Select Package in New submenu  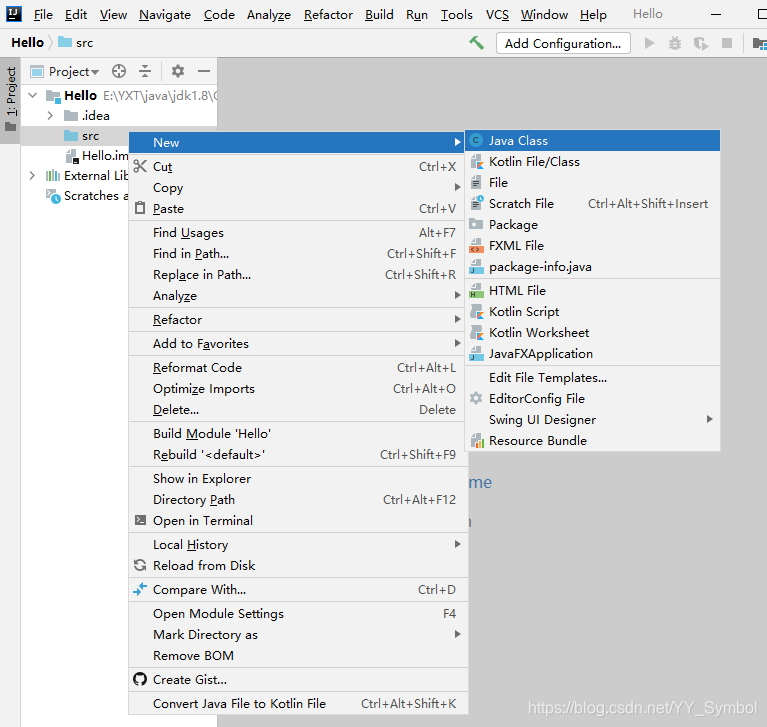(592, 224)
